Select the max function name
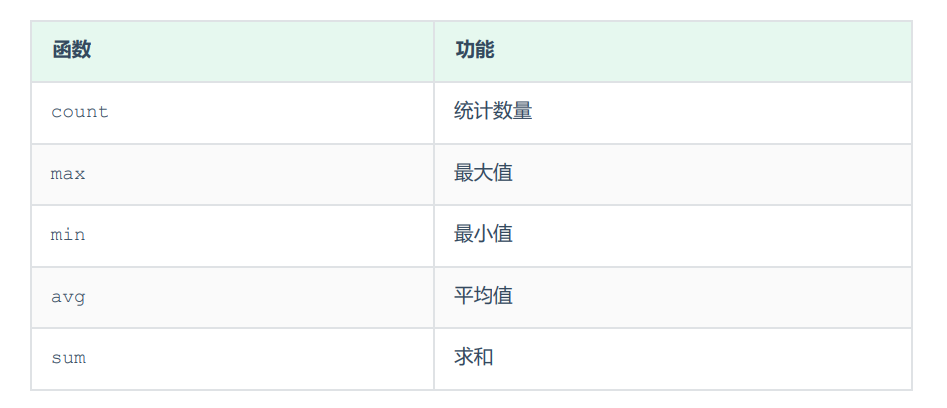The height and width of the screenshot is (408, 947). click(68, 174)
